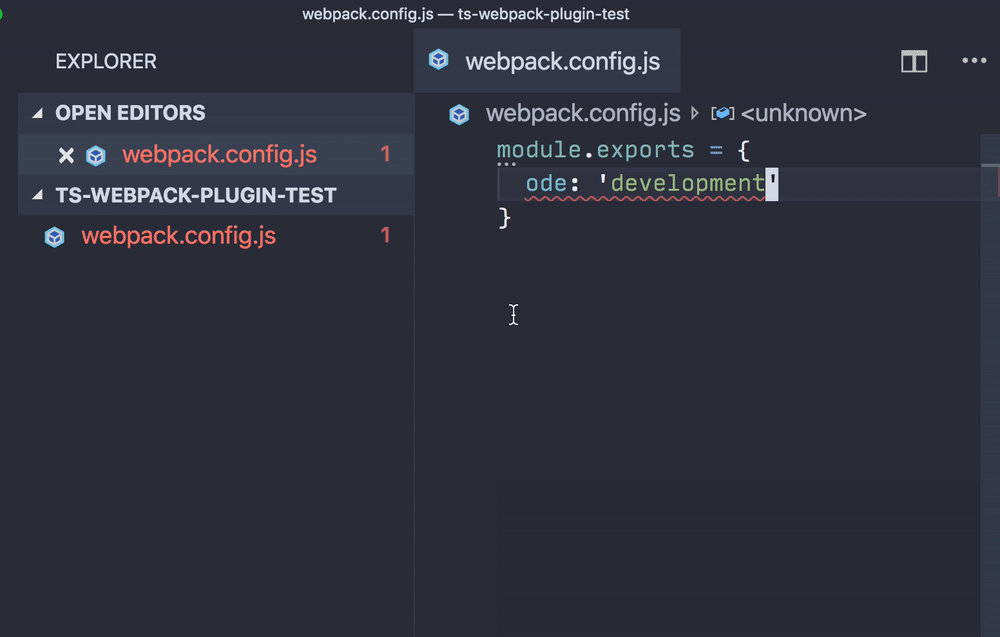
Task: Collapse the TS-WEBPACK-PLUGIN-TEST folder section
Action: [38, 195]
